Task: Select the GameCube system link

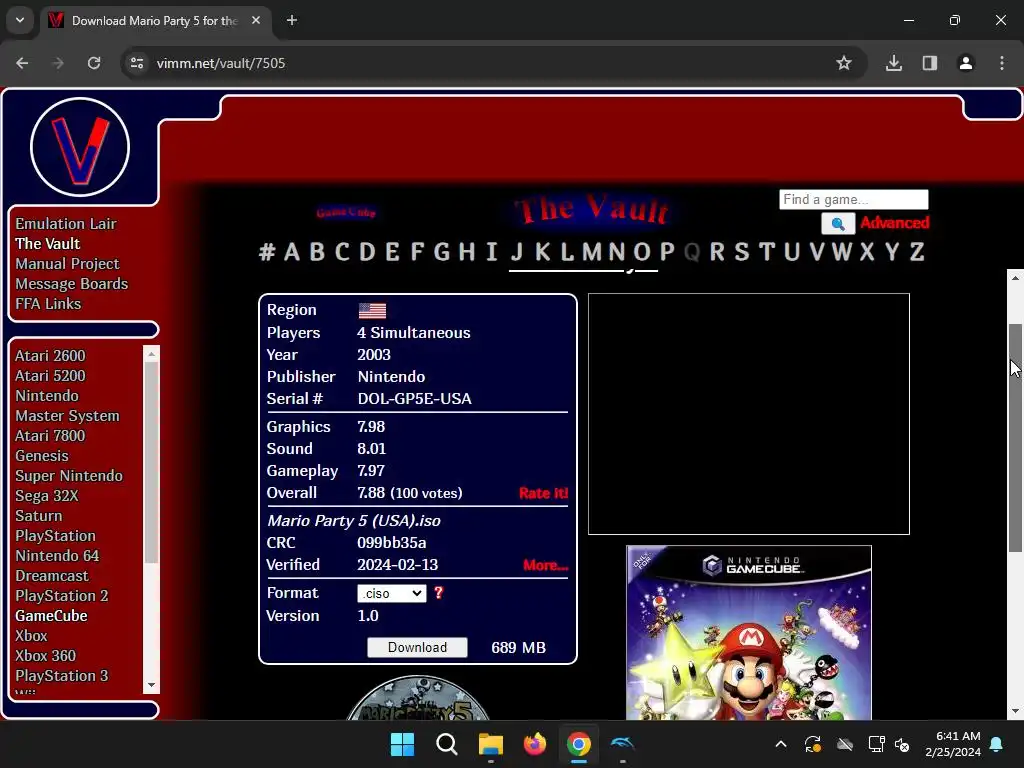Action: click(52, 616)
